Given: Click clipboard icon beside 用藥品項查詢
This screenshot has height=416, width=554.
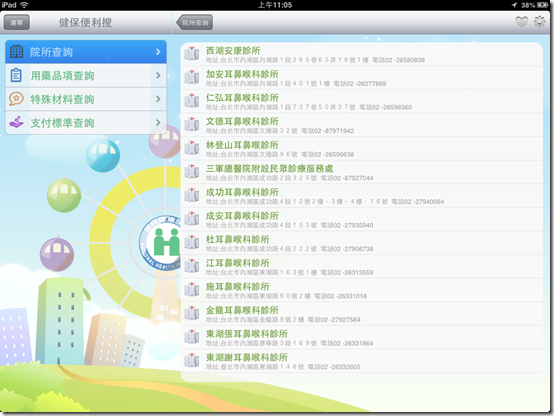Looking at the screenshot, I should [x=16, y=75].
